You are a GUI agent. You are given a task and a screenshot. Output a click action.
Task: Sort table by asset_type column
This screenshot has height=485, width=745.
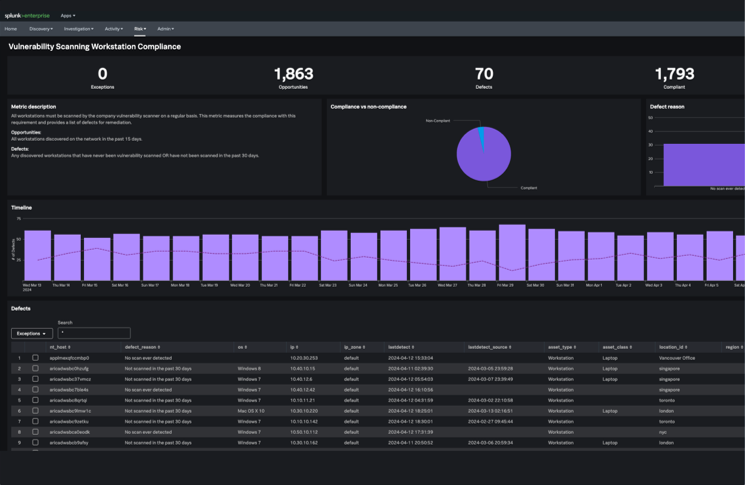point(563,346)
